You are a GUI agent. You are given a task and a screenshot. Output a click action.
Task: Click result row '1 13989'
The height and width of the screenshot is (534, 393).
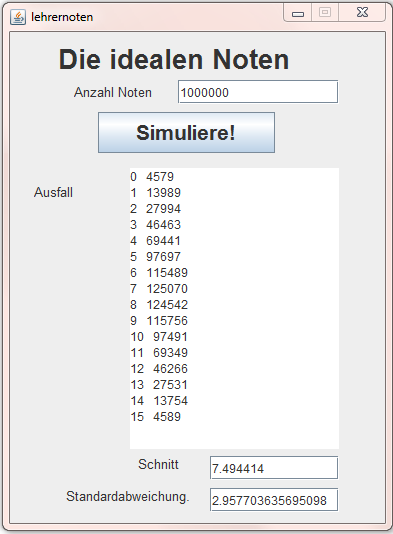pos(155,193)
